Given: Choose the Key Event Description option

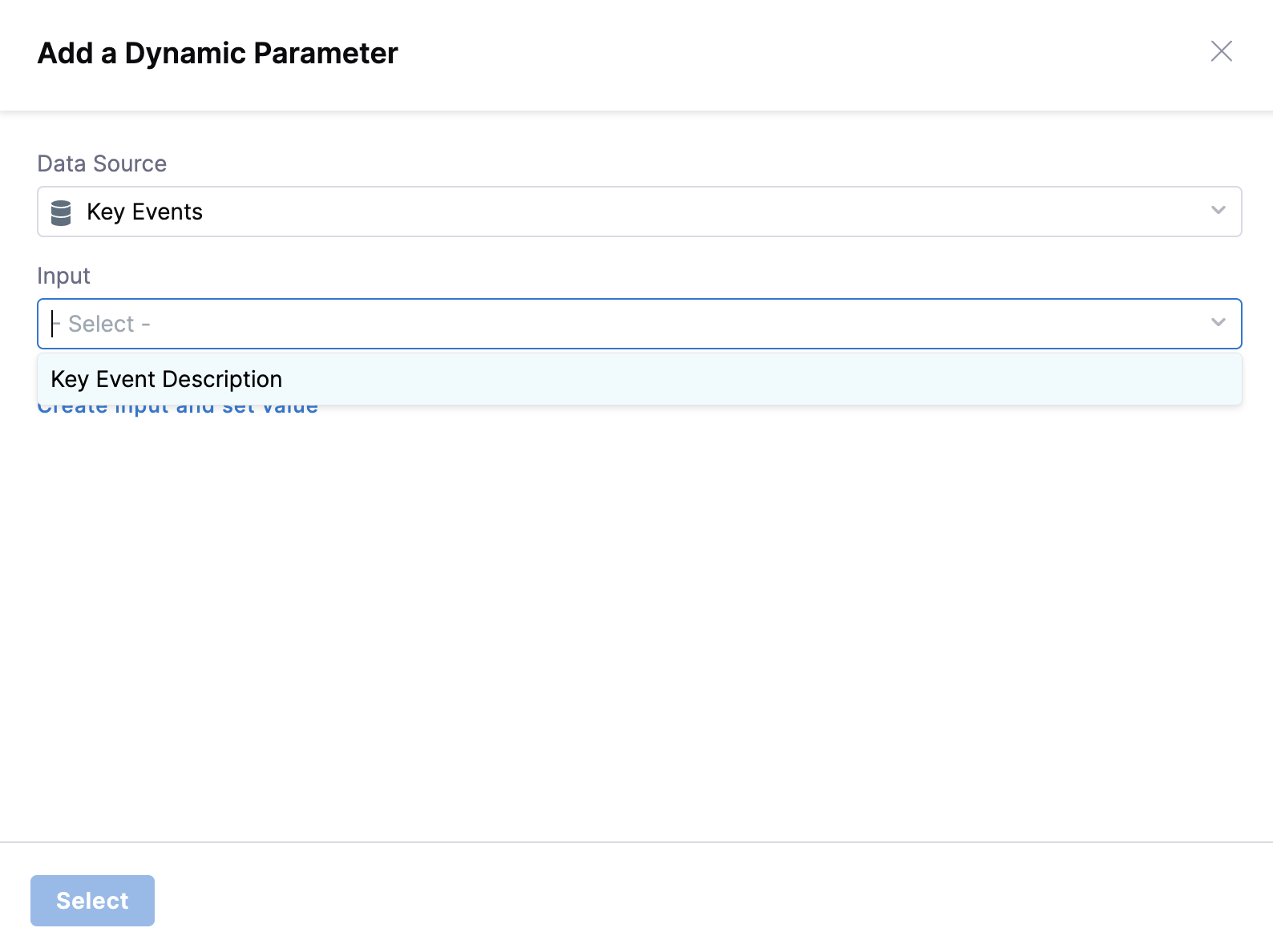Looking at the screenshot, I should coord(167,379).
